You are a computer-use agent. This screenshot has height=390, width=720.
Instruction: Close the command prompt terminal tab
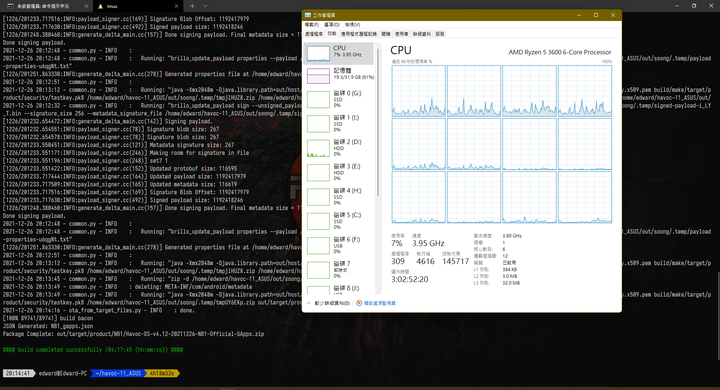point(86,6)
